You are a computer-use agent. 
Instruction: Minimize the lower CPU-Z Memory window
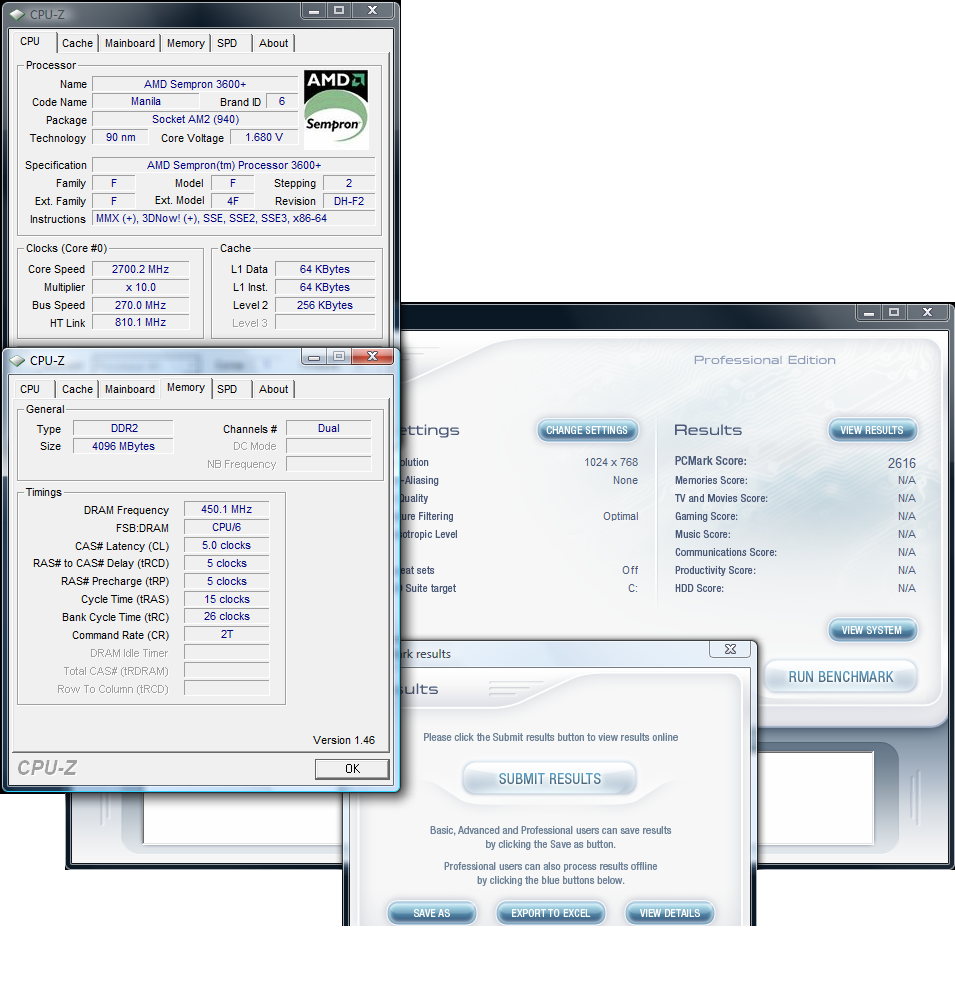314,357
